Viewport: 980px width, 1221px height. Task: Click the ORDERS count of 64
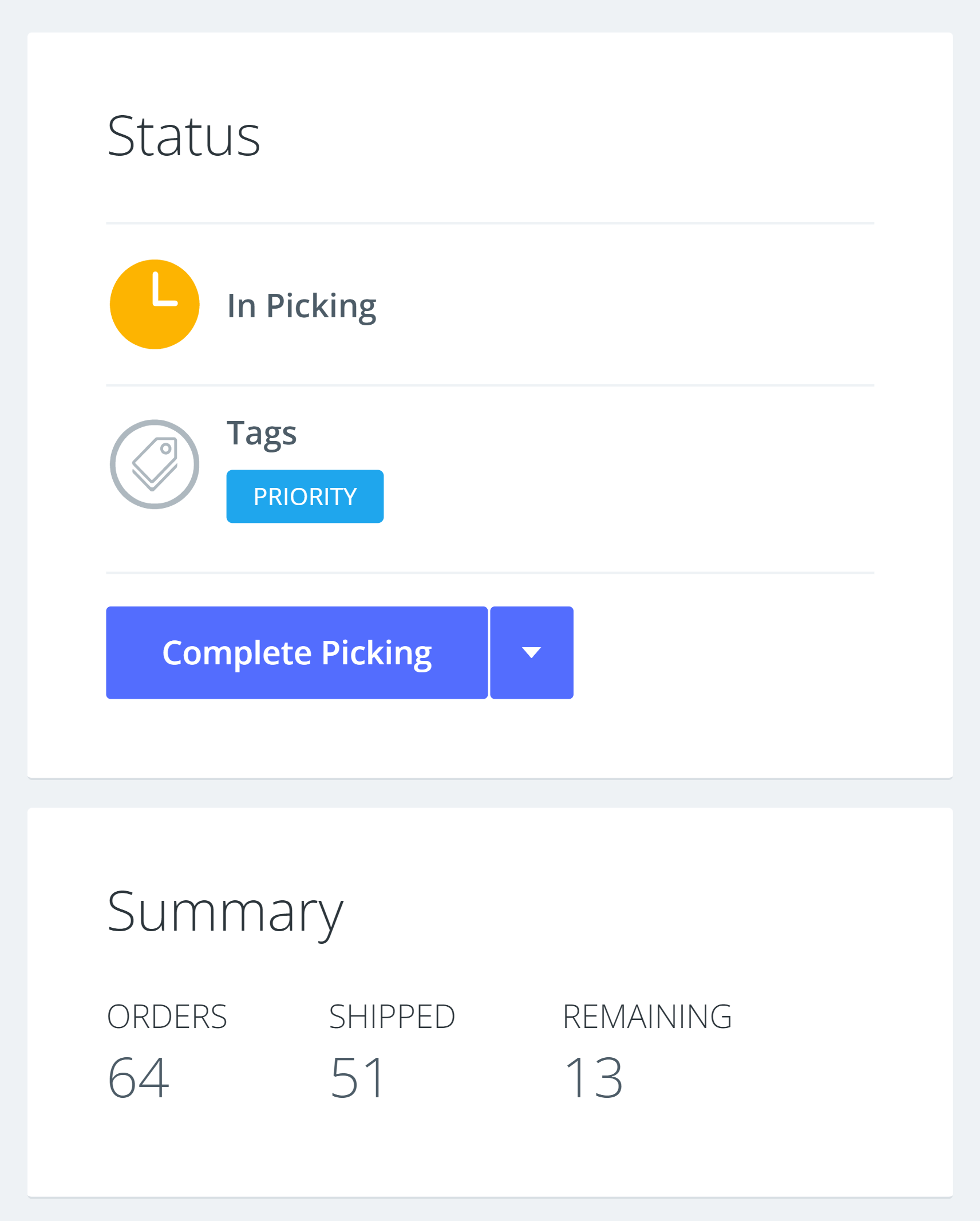(138, 1077)
